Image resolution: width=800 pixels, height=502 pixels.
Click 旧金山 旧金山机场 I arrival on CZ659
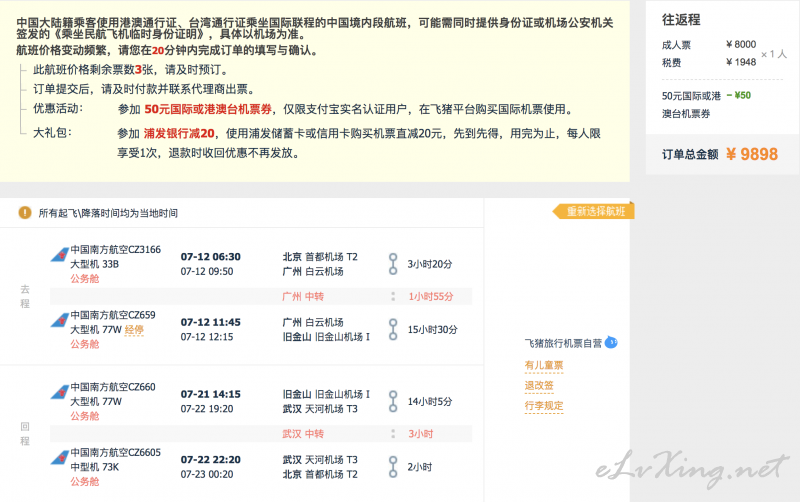[326, 337]
